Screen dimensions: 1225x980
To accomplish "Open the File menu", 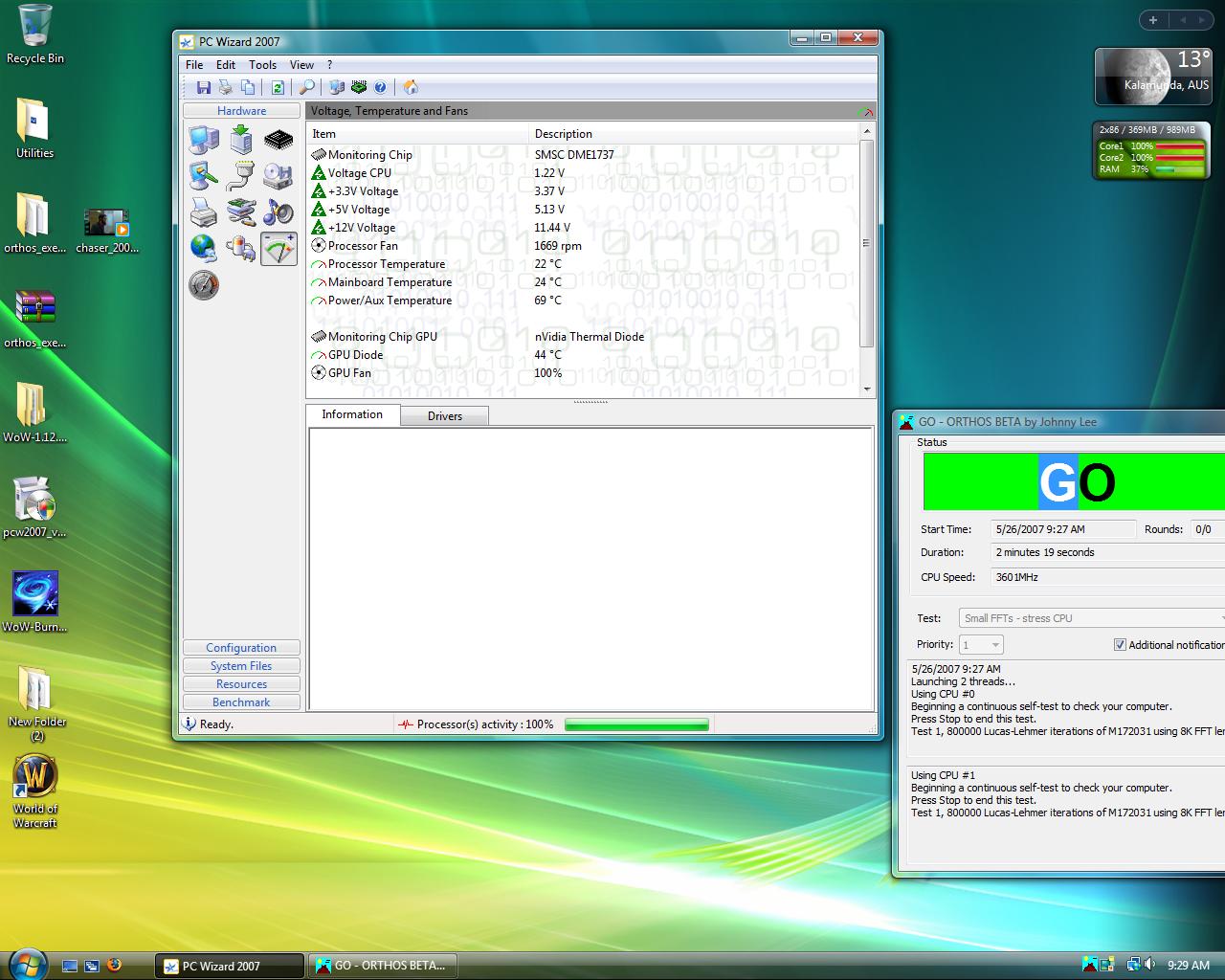I will point(194,65).
